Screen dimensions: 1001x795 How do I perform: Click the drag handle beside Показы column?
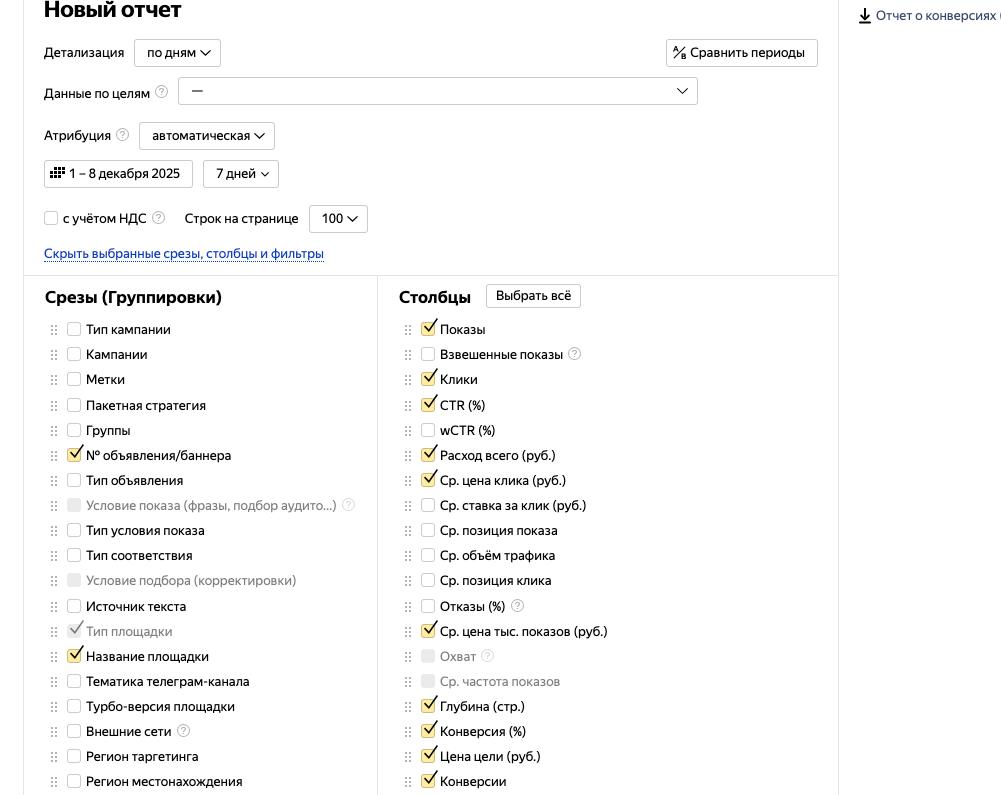[x=408, y=330]
